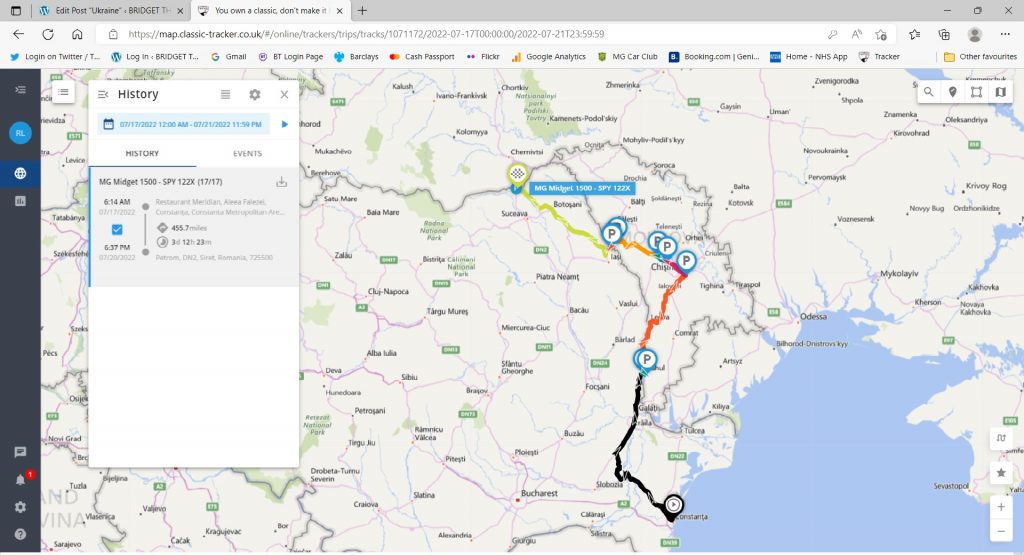Switch to Edit Post Ukraine browser tab

click(111, 10)
